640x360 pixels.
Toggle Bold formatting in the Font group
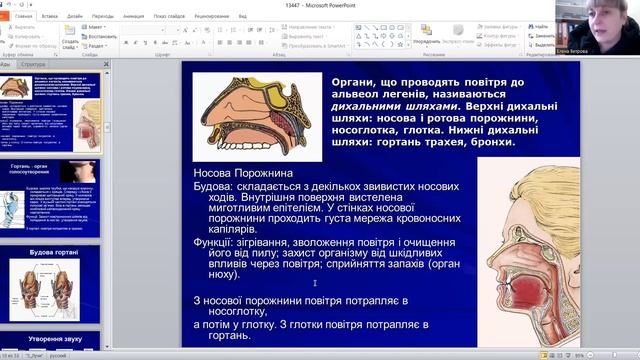point(126,42)
